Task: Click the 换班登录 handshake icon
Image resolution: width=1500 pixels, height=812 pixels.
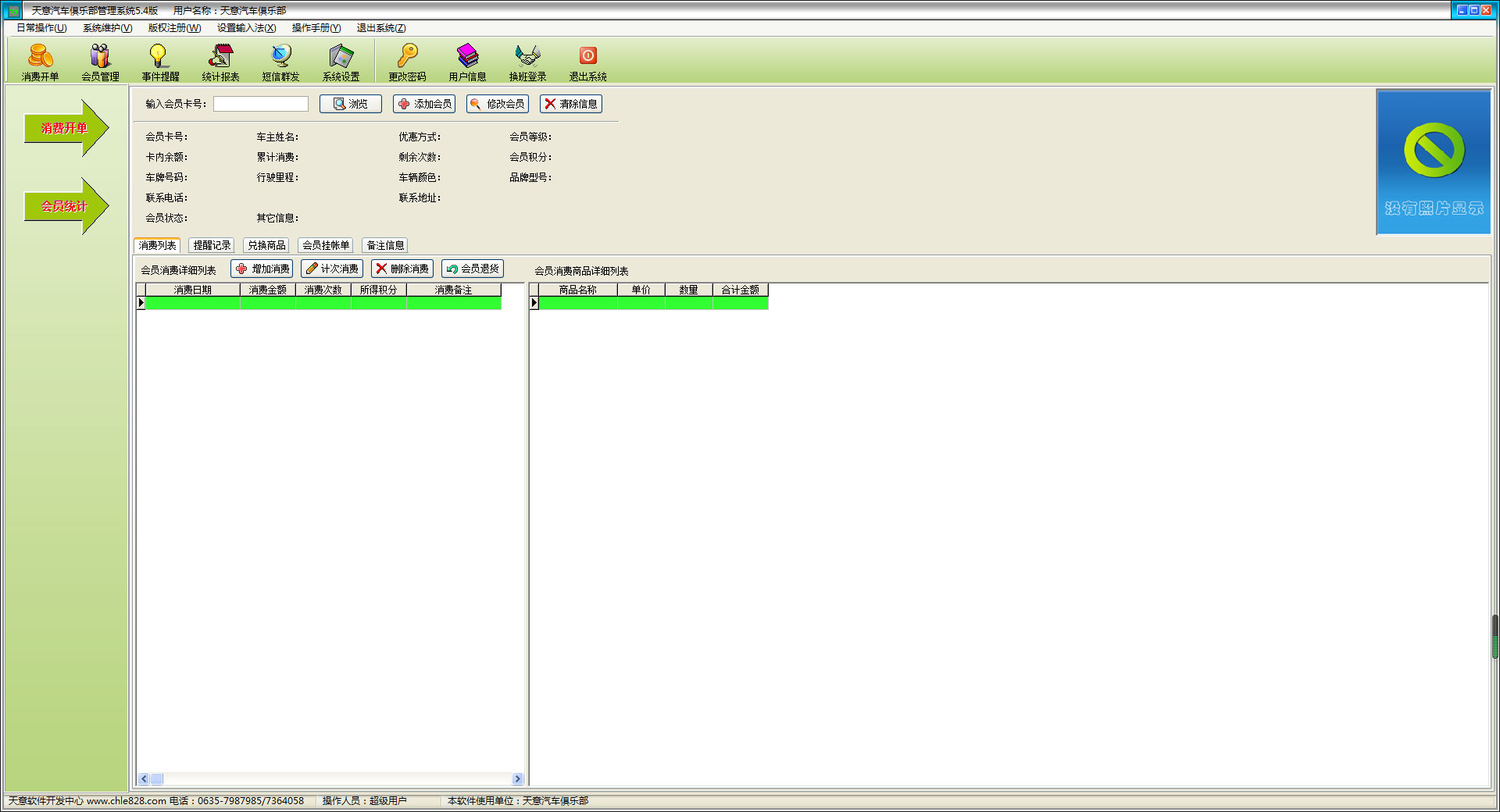Action: (528, 55)
